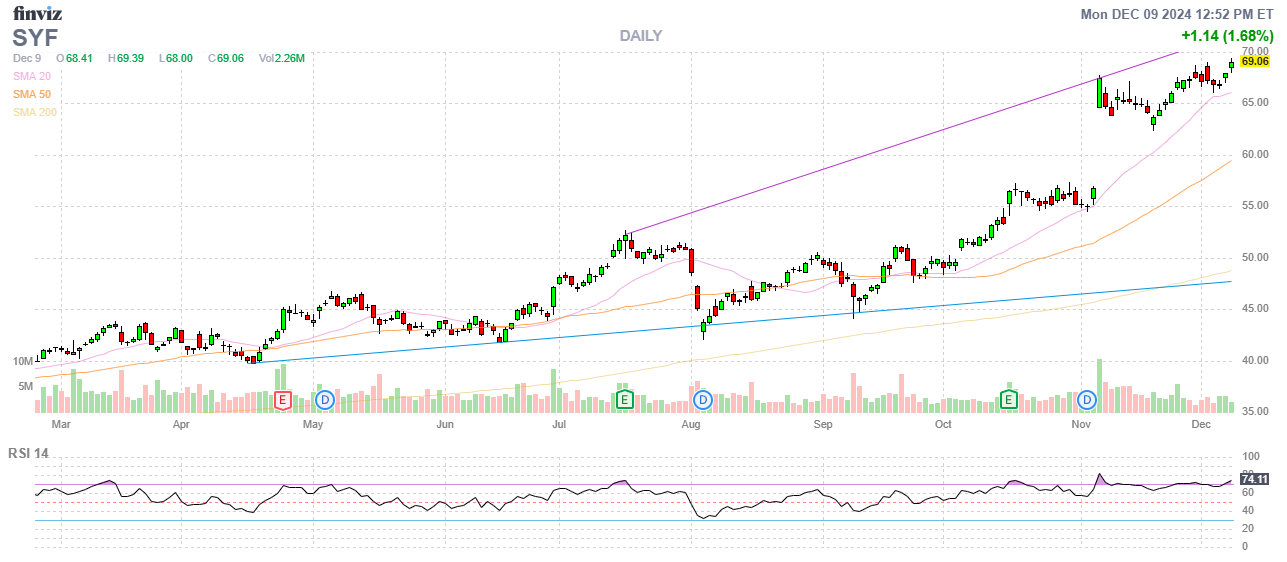The image size is (1287, 562).
Task: Click the SYF ticker symbol
Action: coord(35,38)
